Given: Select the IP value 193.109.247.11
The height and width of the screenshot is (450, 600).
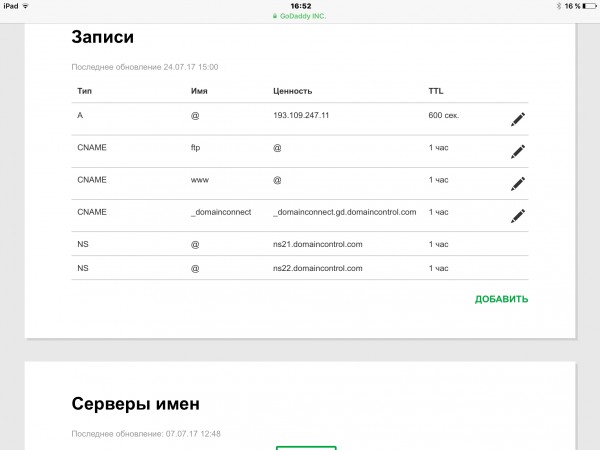Looking at the screenshot, I should click(301, 115).
